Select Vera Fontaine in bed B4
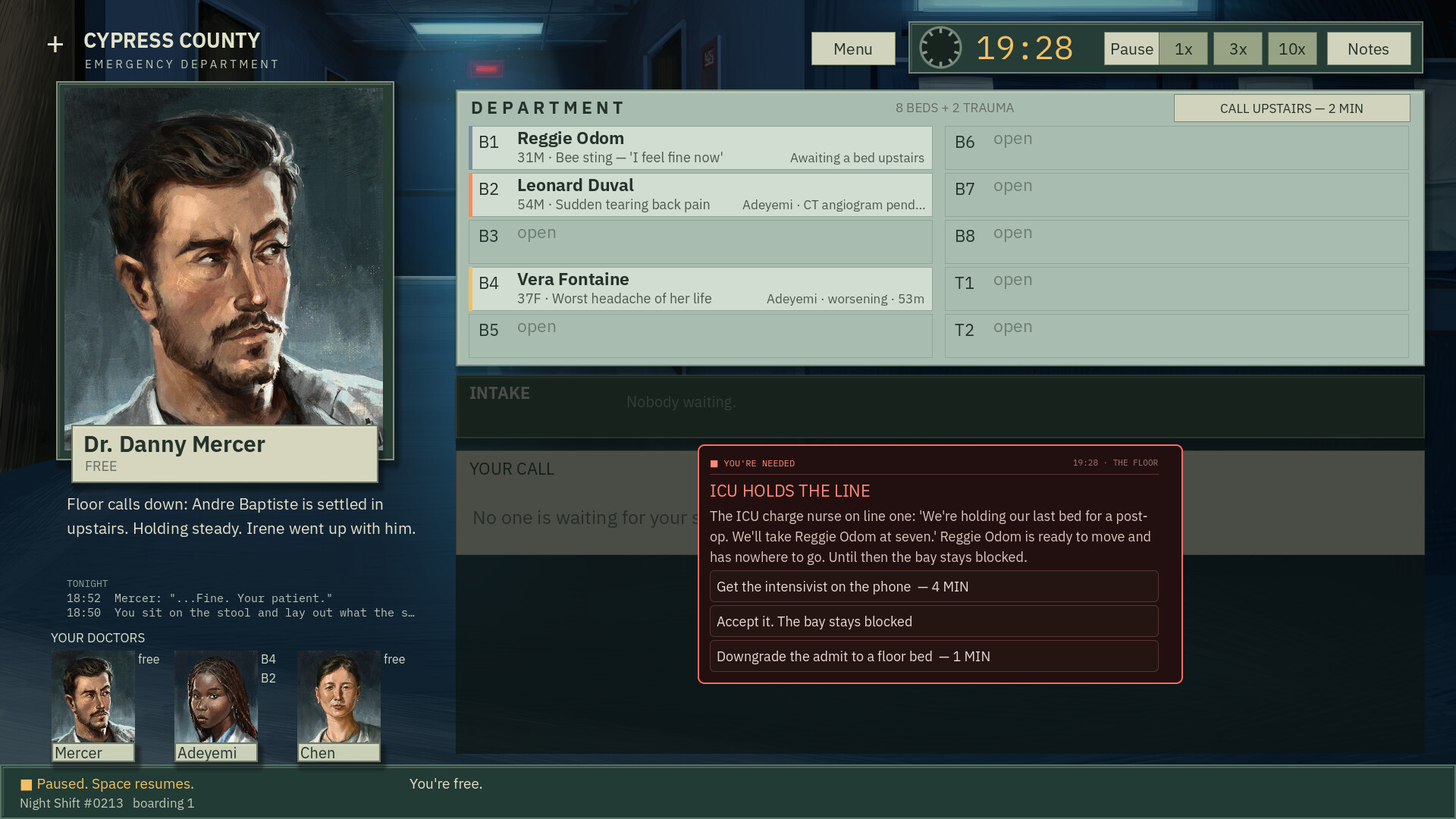This screenshot has width=1456, height=819. pos(701,289)
